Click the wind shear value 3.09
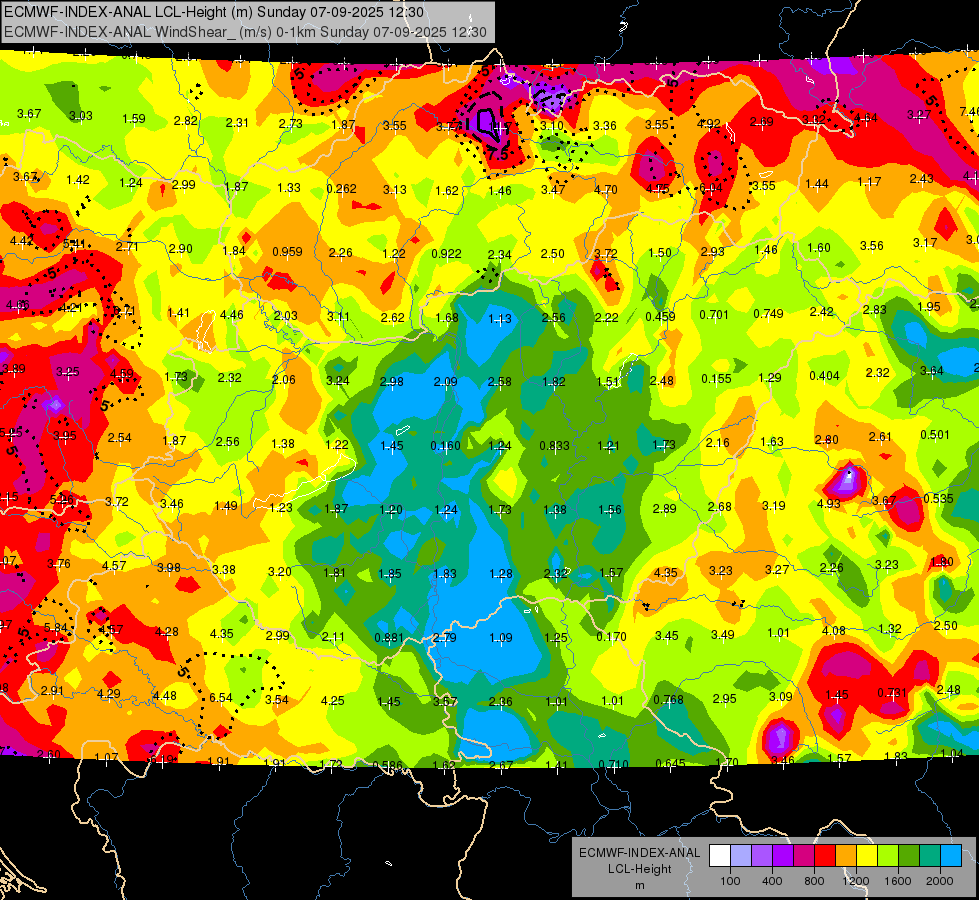The width and height of the screenshot is (979, 900). coord(780,696)
